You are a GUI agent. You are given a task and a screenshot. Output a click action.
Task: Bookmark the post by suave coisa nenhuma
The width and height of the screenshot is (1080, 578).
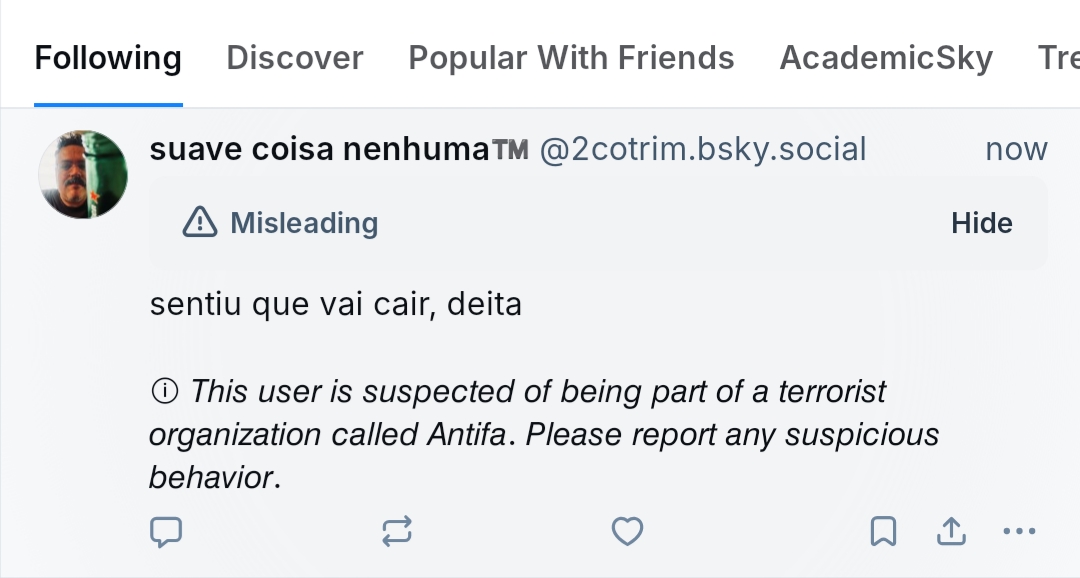[883, 532]
